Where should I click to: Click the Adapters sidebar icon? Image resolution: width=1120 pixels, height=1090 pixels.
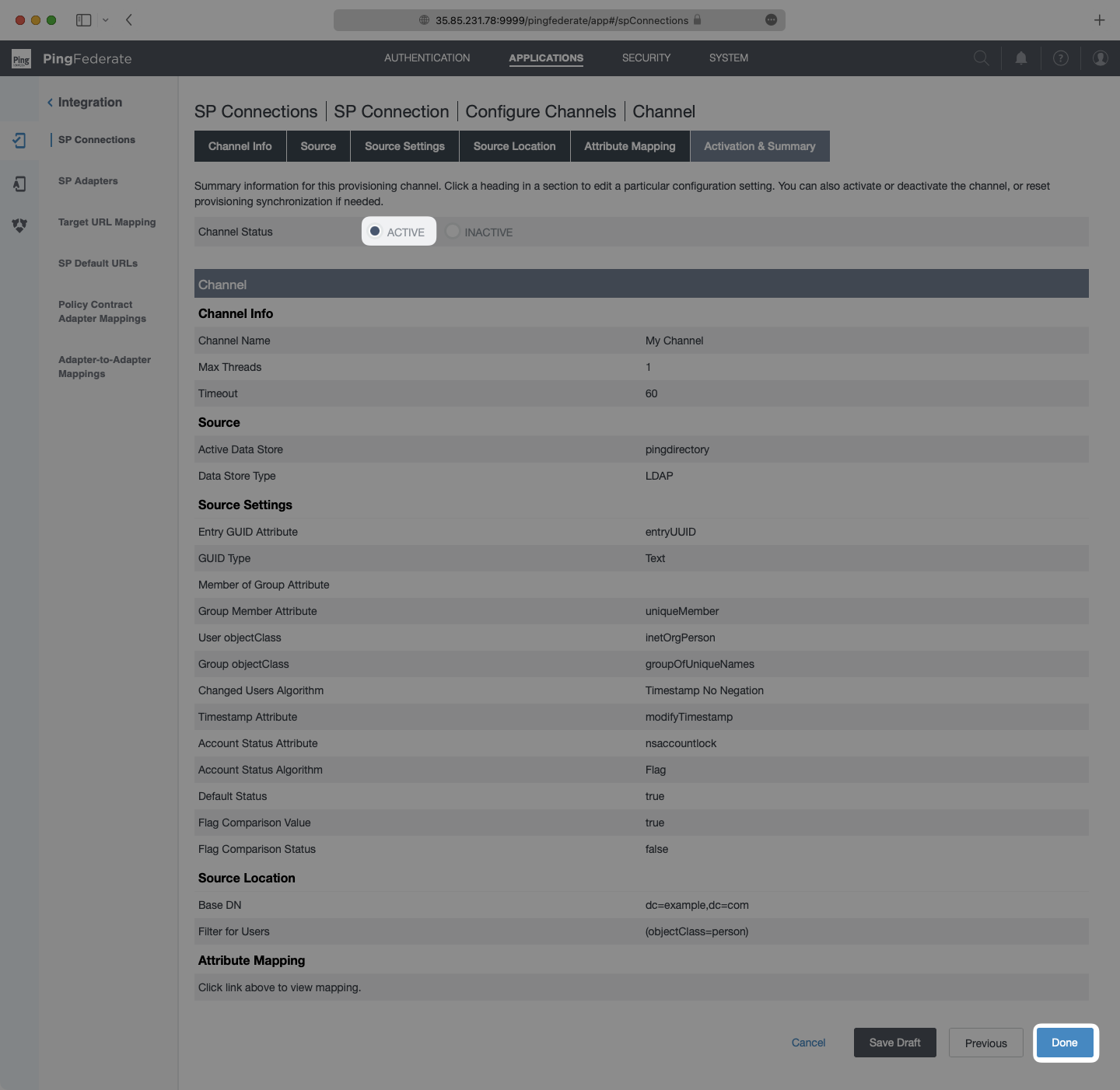(x=19, y=183)
